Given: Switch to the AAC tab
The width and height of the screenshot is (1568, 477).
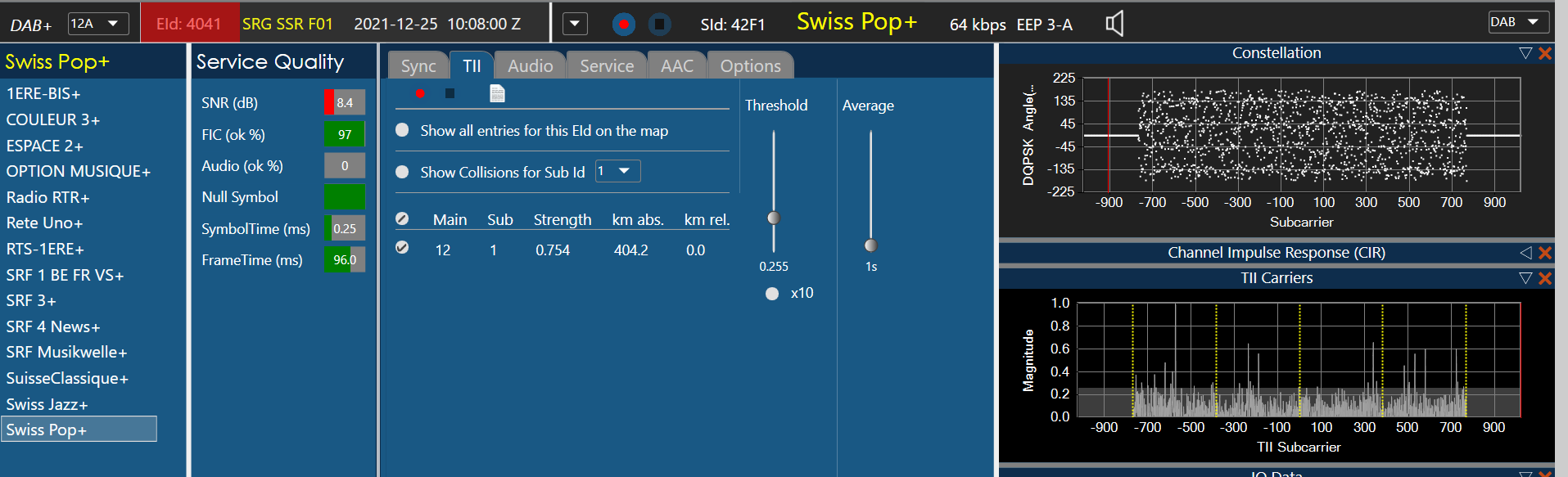Looking at the screenshot, I should pyautogui.click(x=677, y=65).
